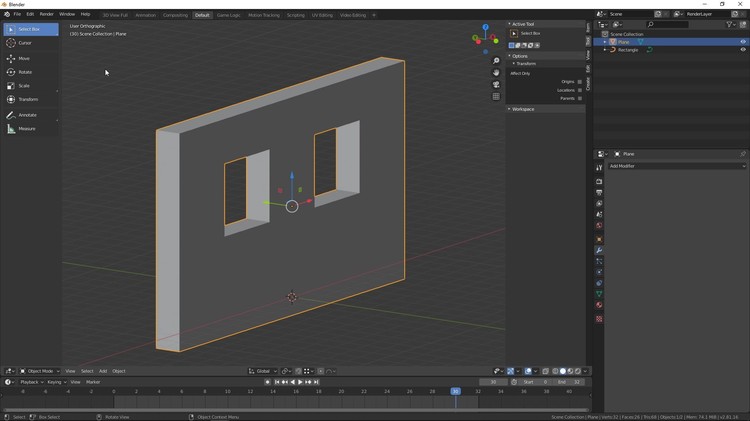
Task: Open the Object Mode dropdown
Action: point(40,371)
